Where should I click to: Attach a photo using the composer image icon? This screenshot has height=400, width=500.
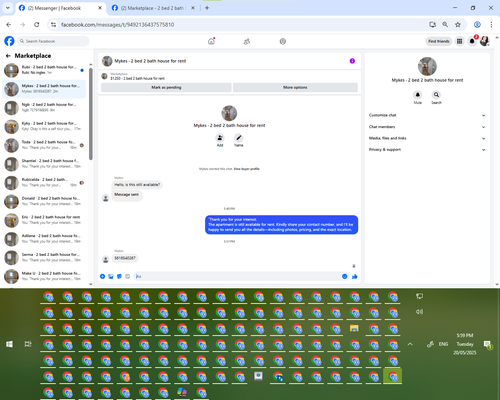click(111, 276)
